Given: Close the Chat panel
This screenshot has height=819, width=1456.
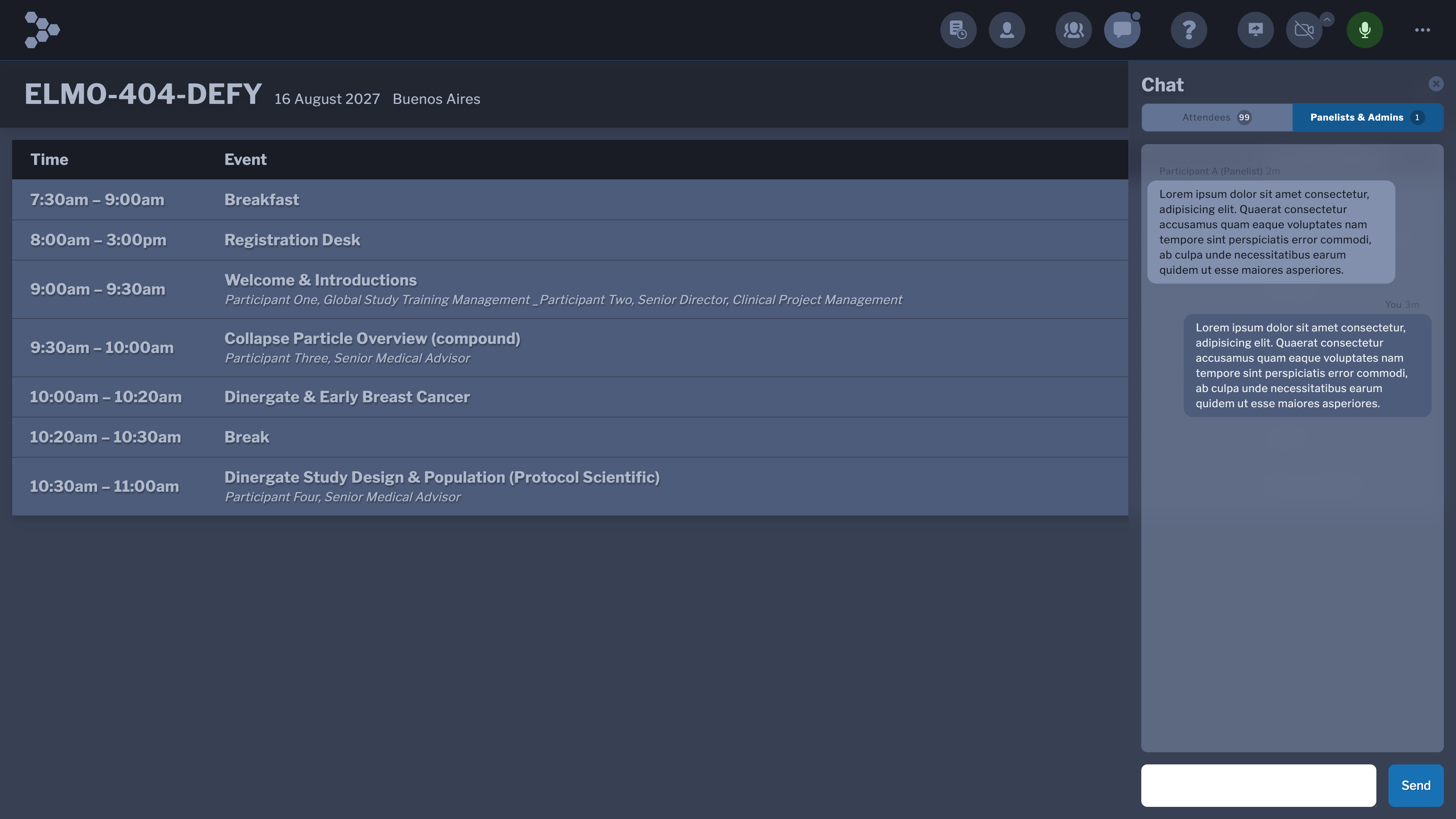Looking at the screenshot, I should point(1436,84).
